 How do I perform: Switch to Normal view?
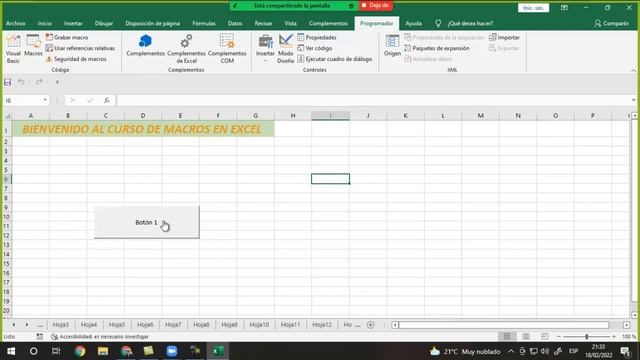point(507,336)
